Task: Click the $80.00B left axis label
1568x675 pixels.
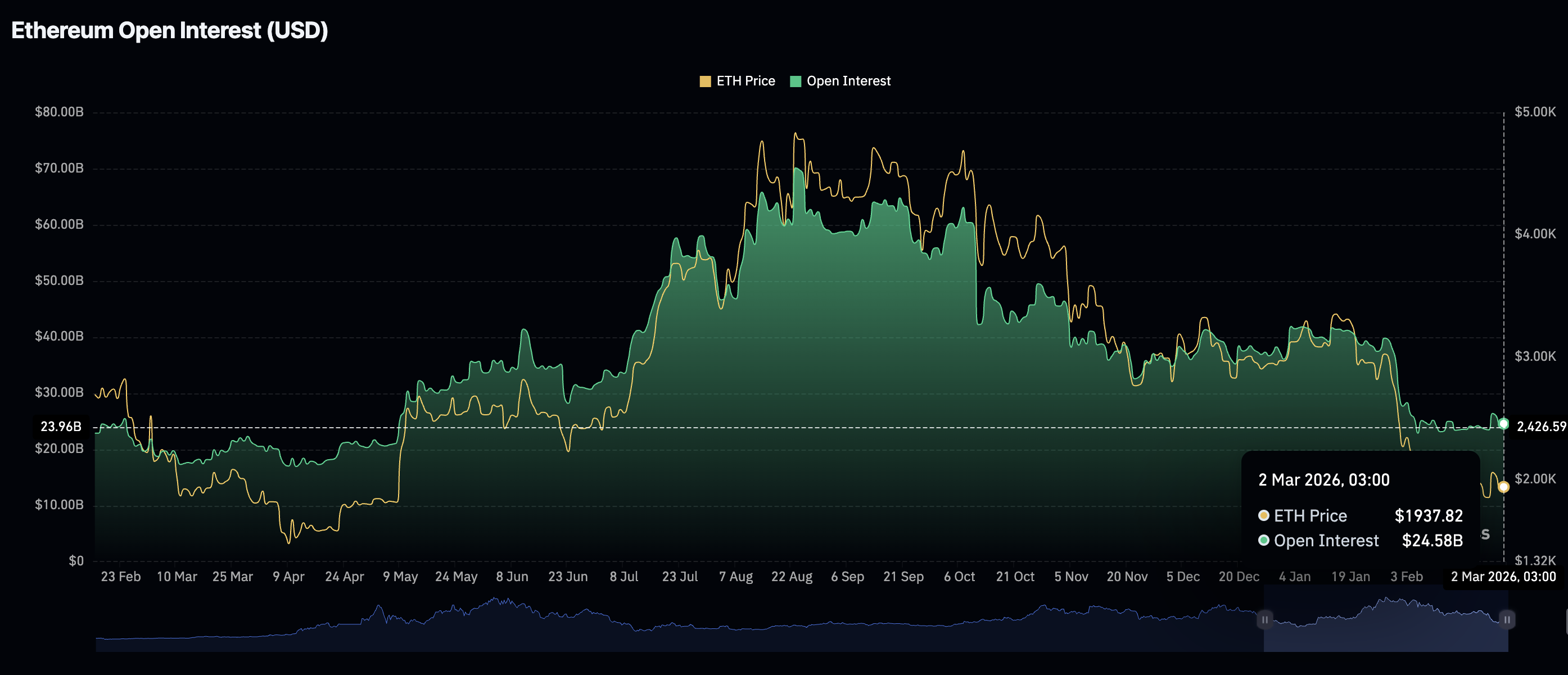Action: click(59, 112)
